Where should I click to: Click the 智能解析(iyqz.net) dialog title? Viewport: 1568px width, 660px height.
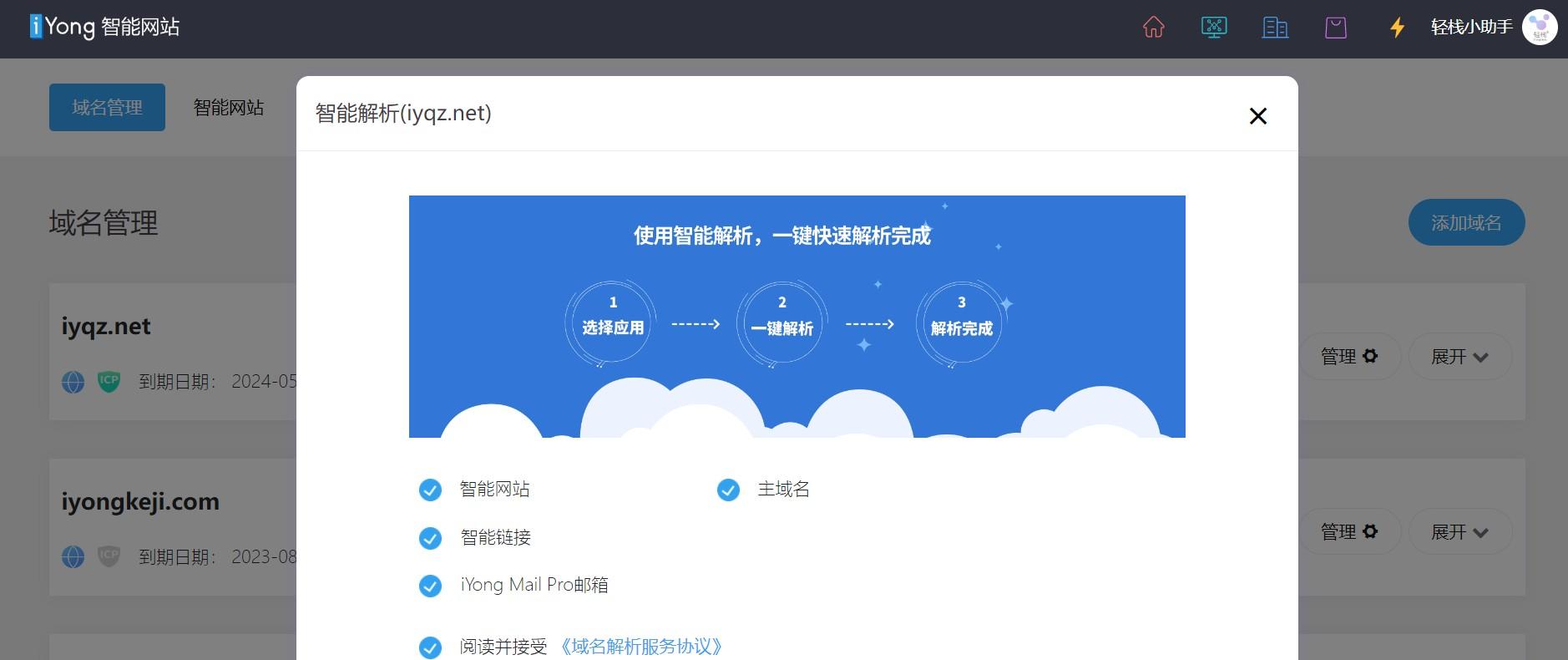point(403,113)
